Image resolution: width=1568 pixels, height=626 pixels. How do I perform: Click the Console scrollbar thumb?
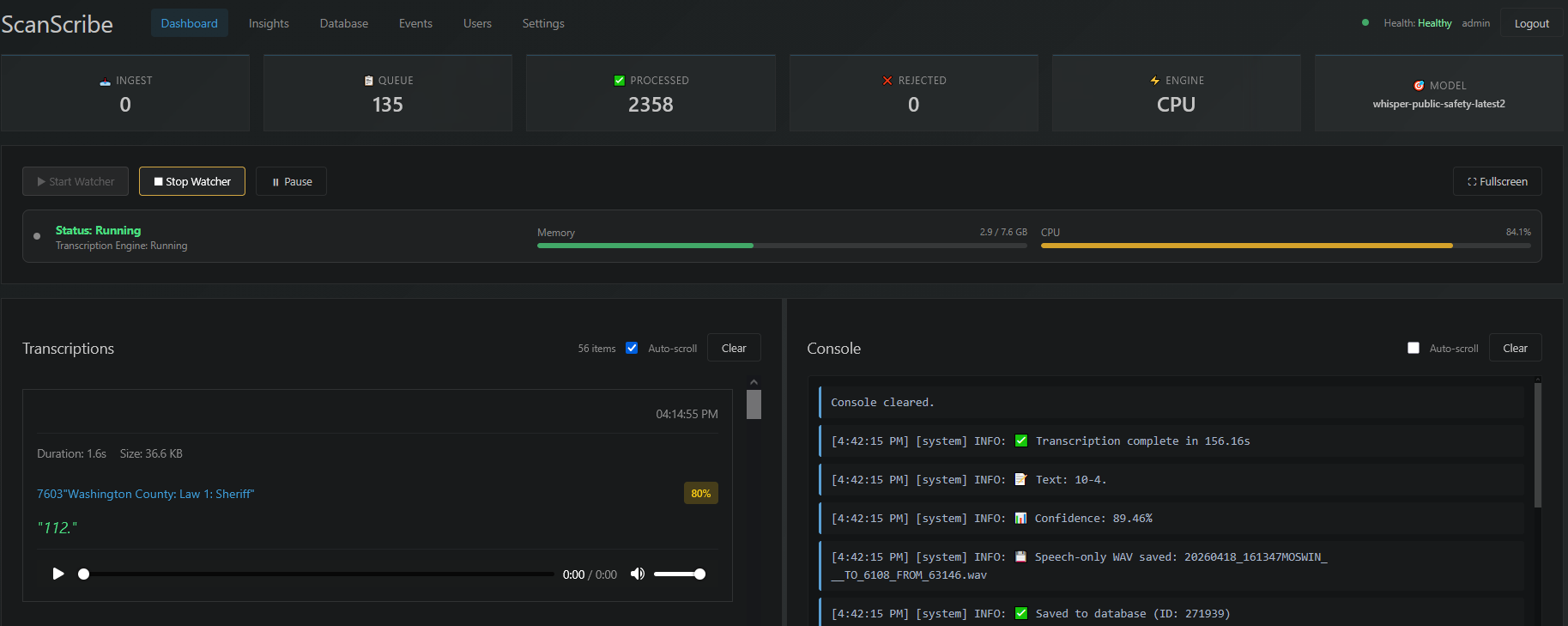click(x=1537, y=445)
